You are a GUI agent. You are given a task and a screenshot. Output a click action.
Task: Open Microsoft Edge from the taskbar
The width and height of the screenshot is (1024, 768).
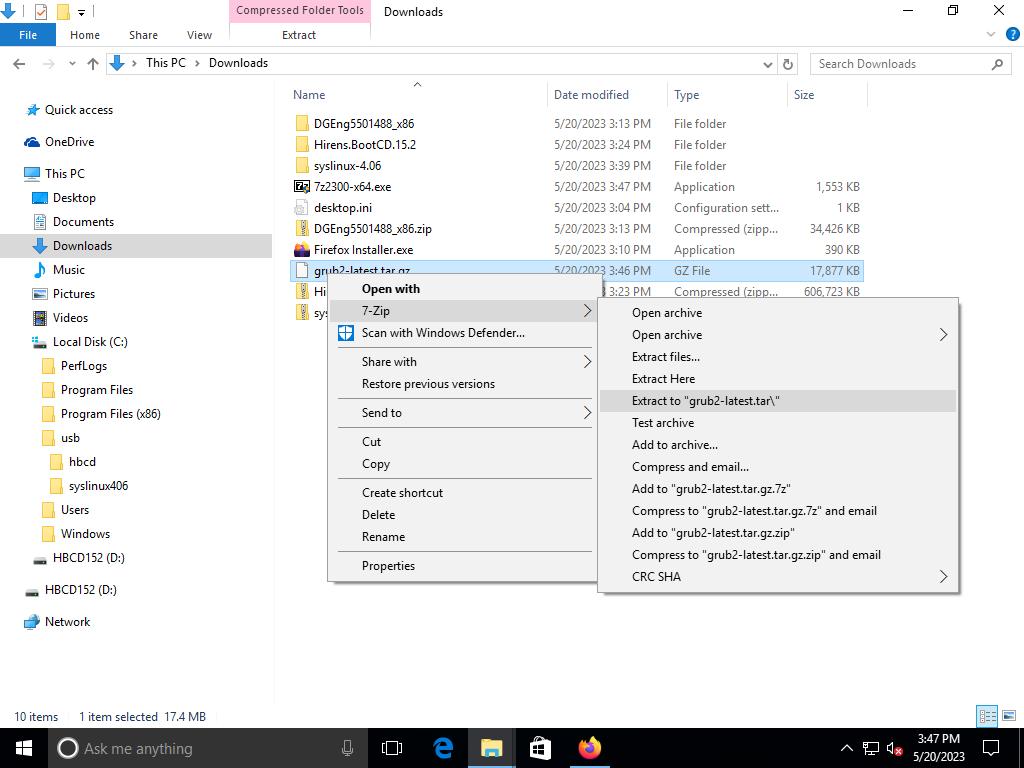(x=443, y=748)
